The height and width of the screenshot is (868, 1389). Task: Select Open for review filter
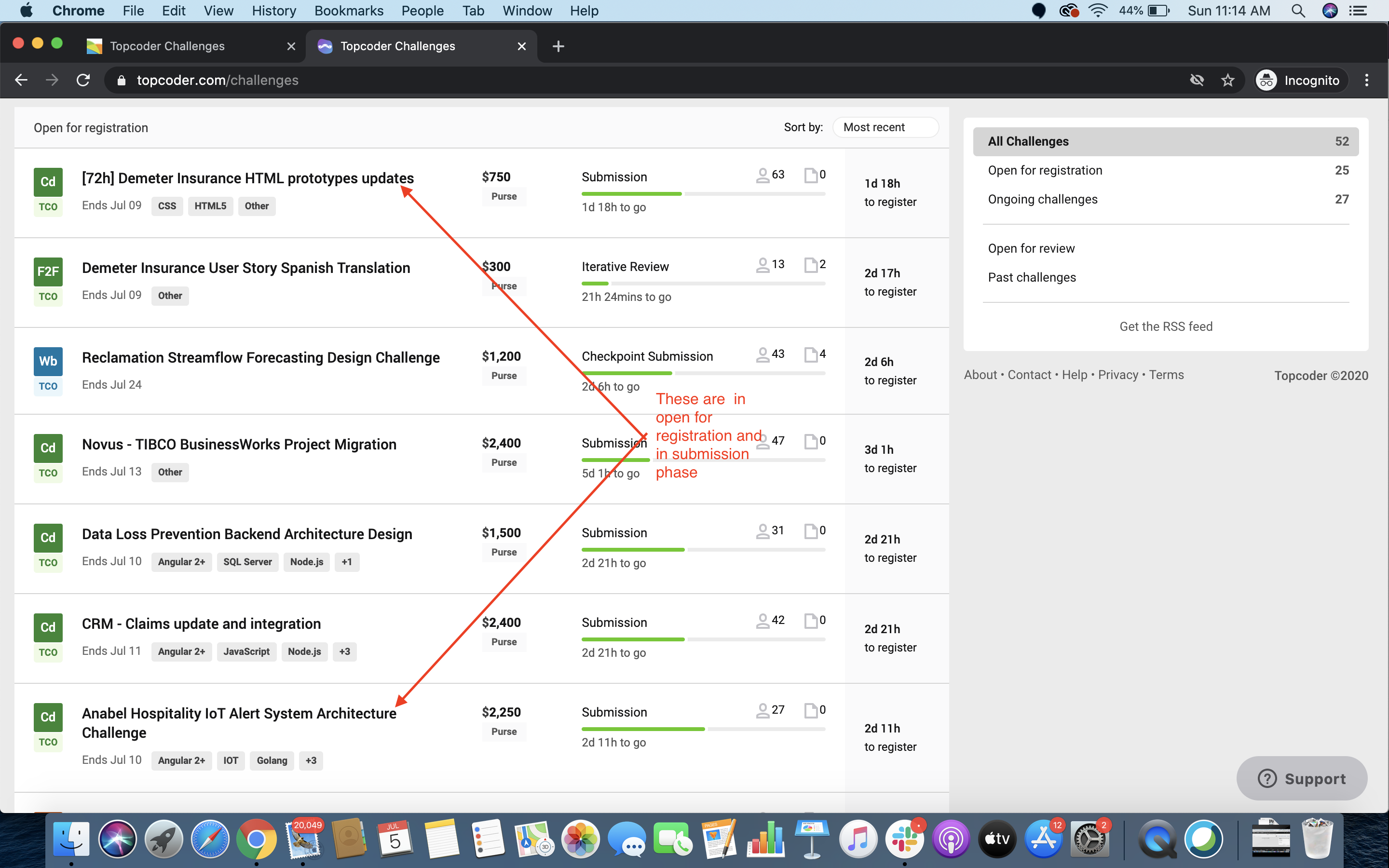click(1031, 248)
